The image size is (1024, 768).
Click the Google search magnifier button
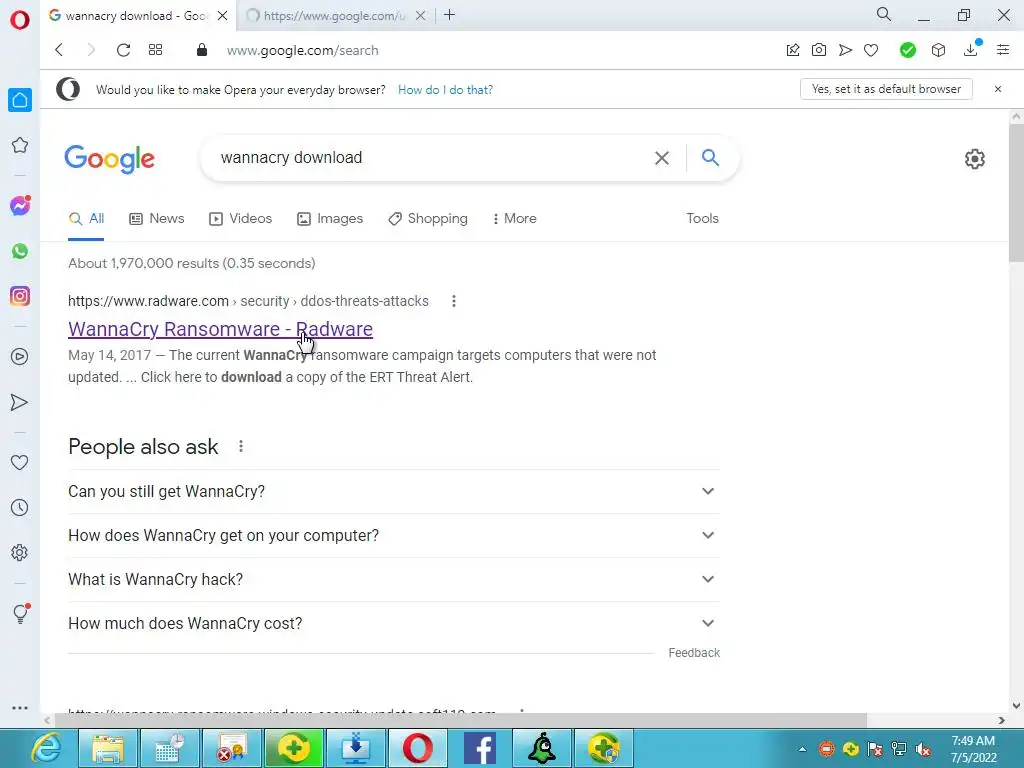(x=710, y=157)
